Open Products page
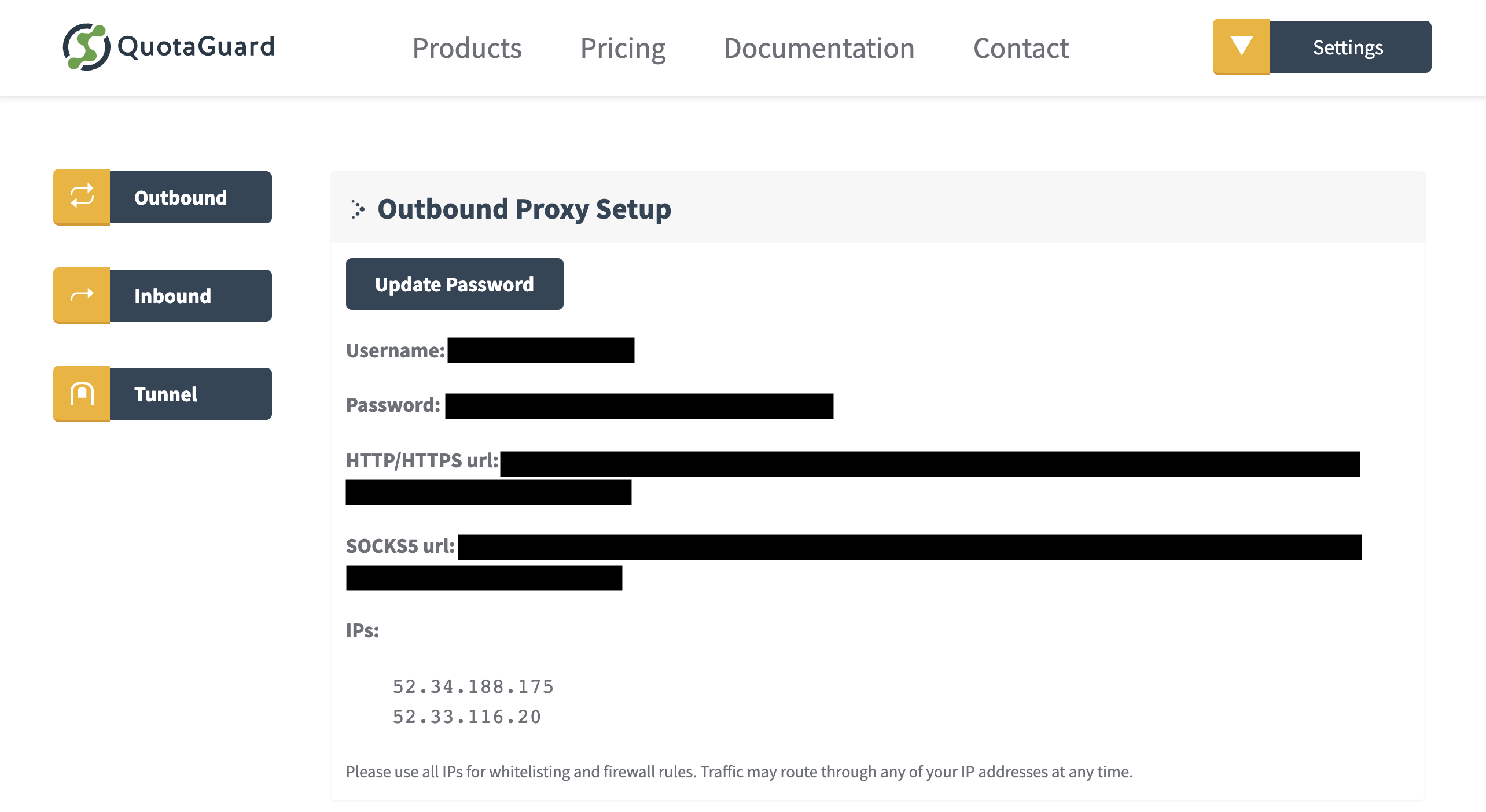 click(467, 49)
